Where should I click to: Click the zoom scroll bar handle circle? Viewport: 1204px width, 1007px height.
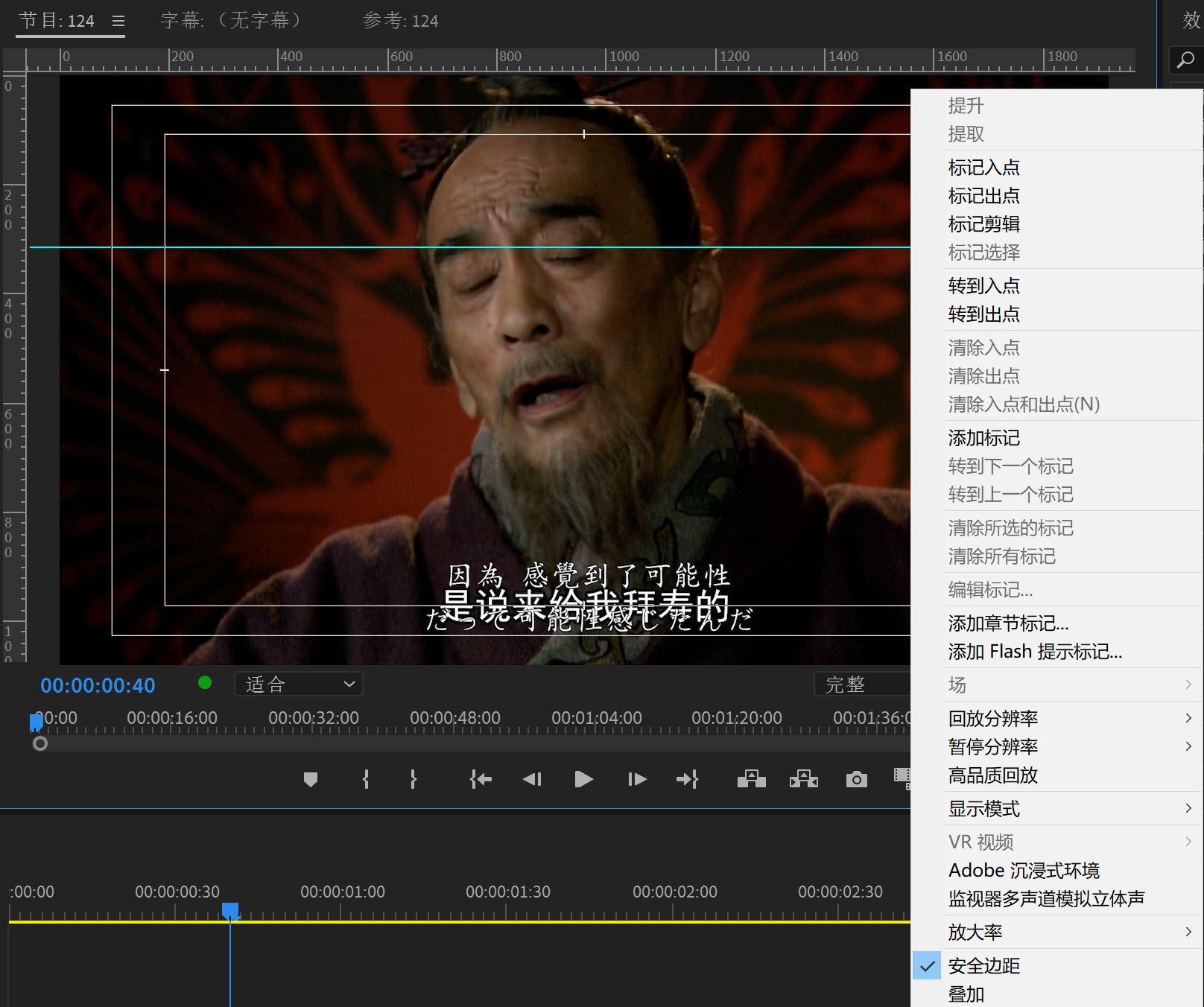[x=40, y=743]
